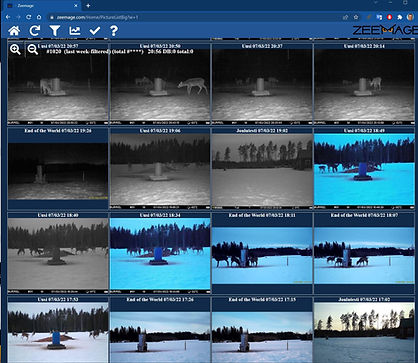Open the End of the World 17:15 thumbnail

pos(262,337)
